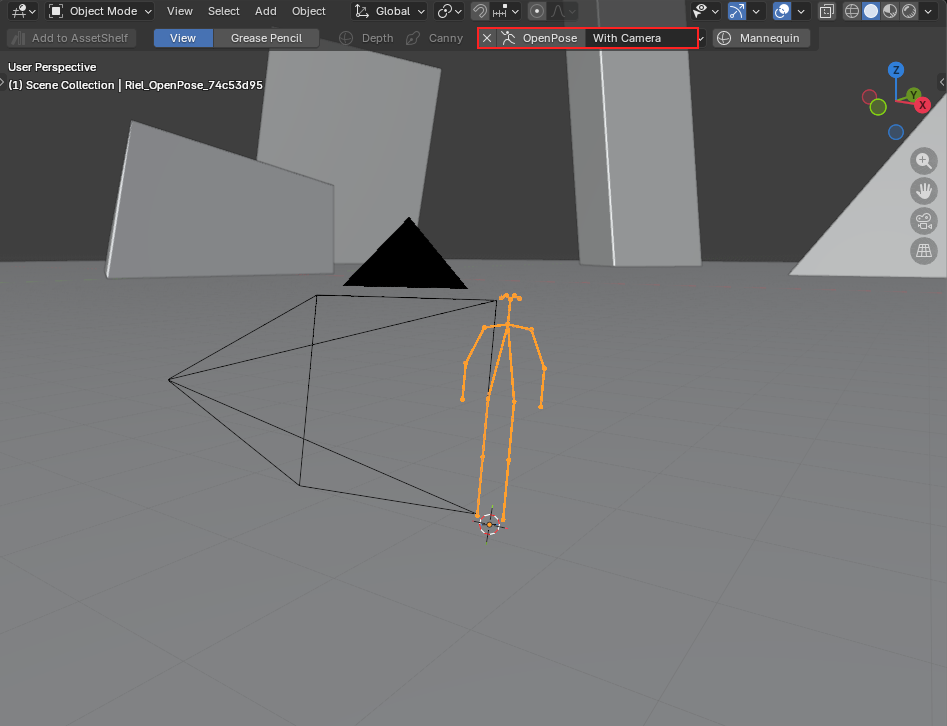This screenshot has width=947, height=726.
Task: Click the negative X axis gizmo circle
Action: [x=870, y=97]
